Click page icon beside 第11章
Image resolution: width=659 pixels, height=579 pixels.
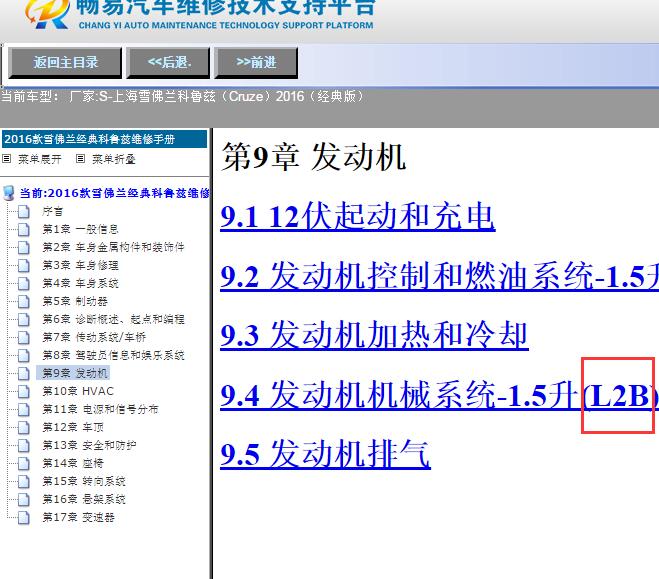pyautogui.click(x=24, y=409)
